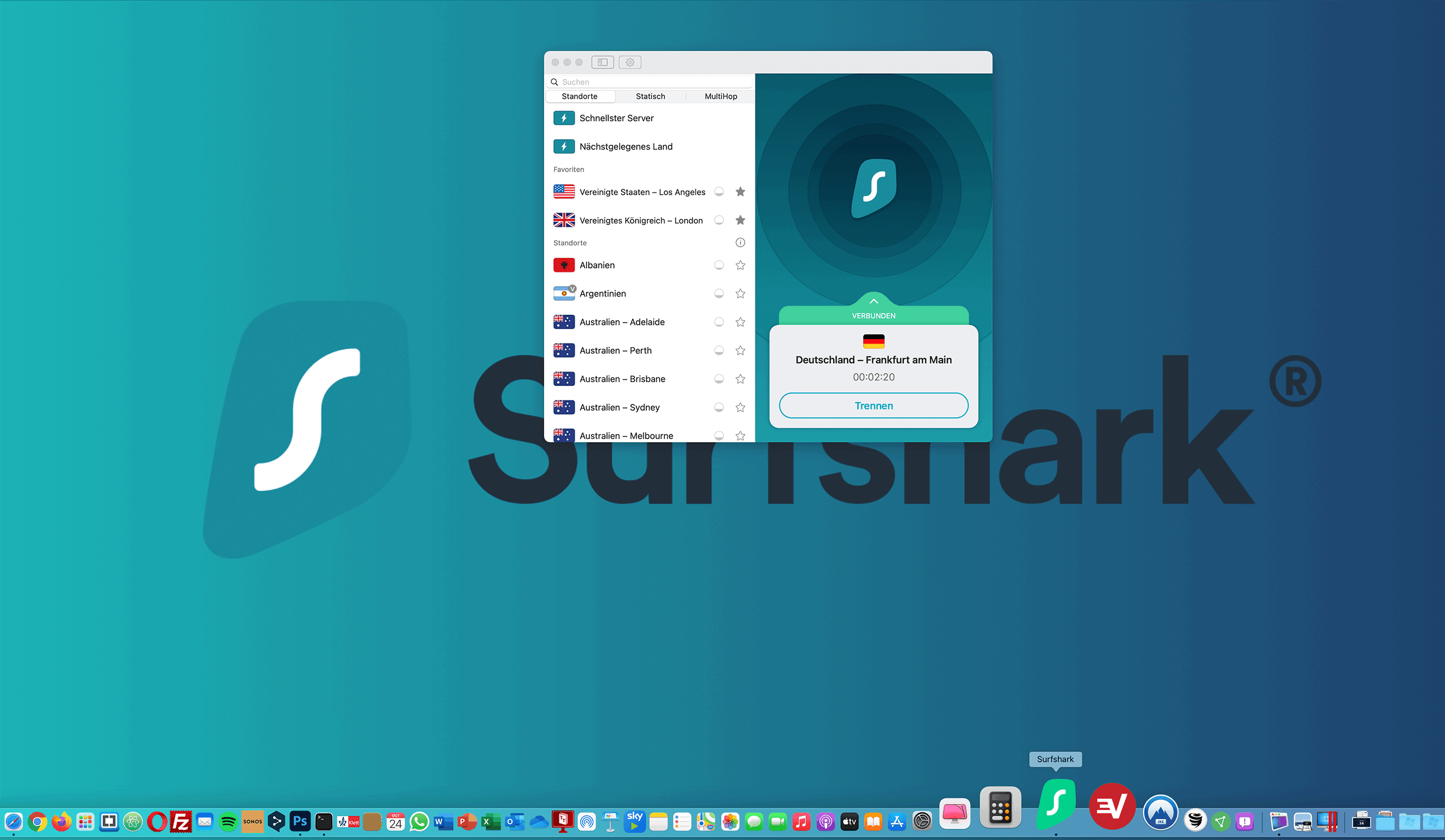The image size is (1445, 840).
Task: Click the lightning icon of Nächstgelegenes Land
Action: point(564,147)
